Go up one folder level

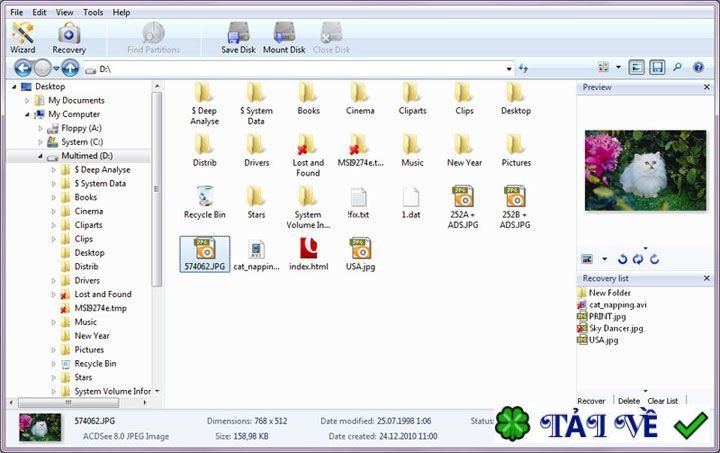click(70, 68)
